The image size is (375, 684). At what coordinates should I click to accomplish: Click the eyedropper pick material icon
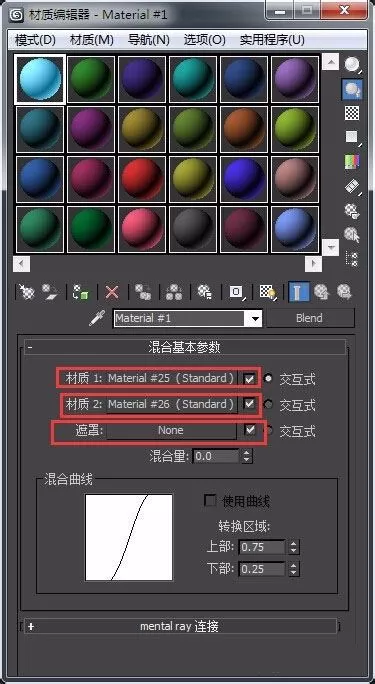pyautogui.click(x=97, y=319)
